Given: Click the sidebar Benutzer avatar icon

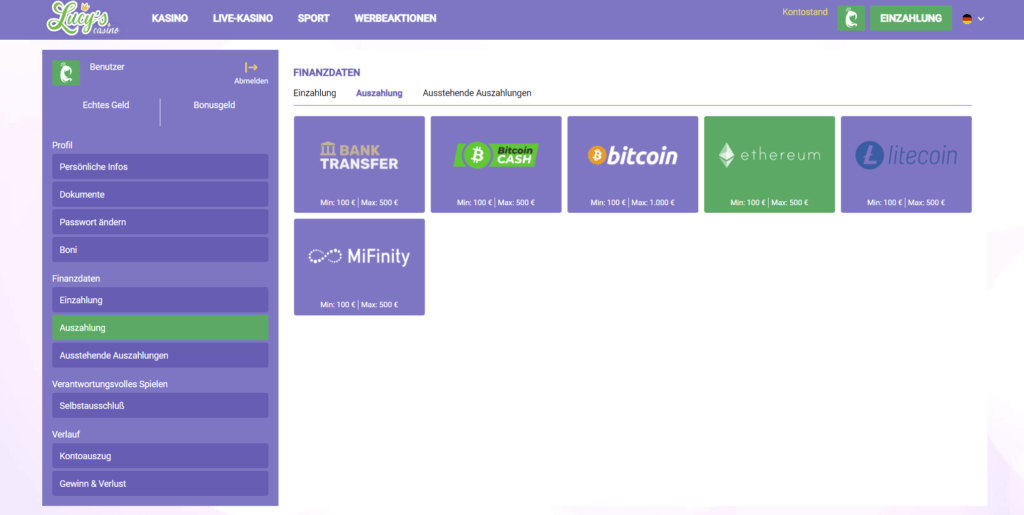Looking at the screenshot, I should (66, 73).
